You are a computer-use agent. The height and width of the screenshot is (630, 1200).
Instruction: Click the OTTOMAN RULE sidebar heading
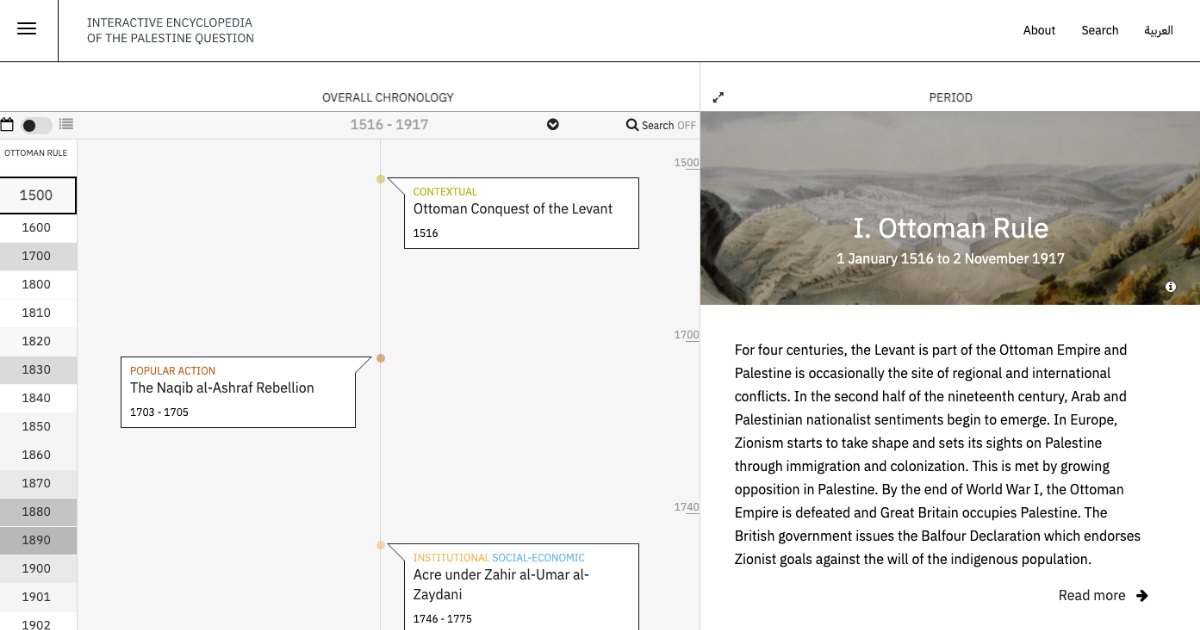coord(36,153)
